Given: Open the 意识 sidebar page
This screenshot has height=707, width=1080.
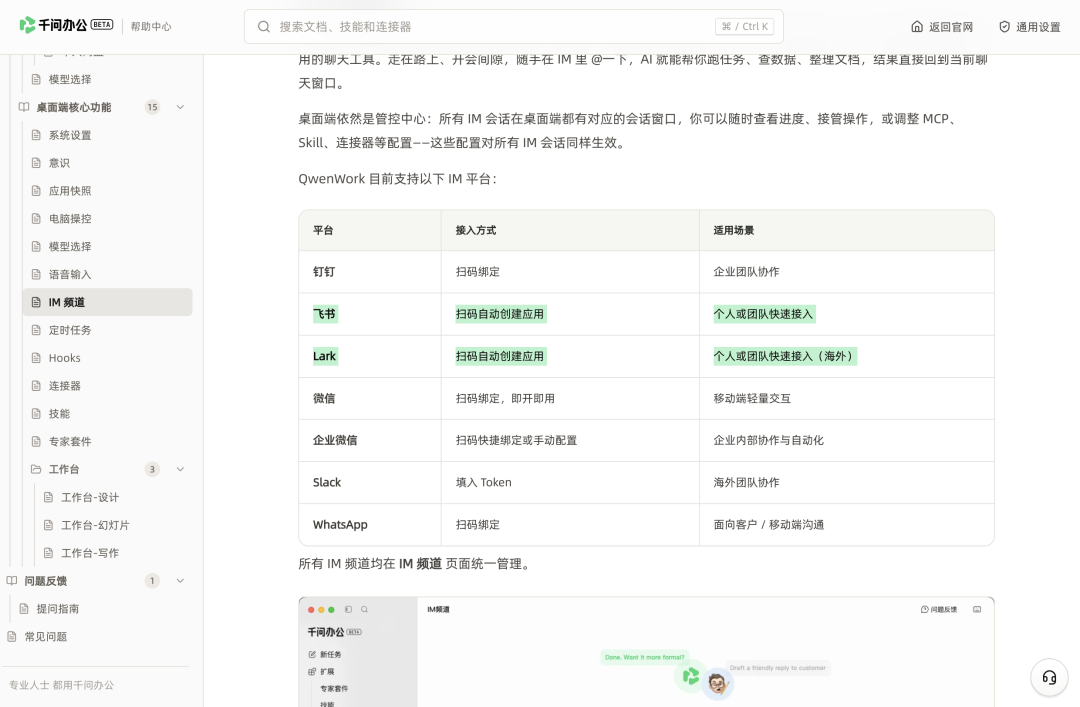Looking at the screenshot, I should [107, 163].
